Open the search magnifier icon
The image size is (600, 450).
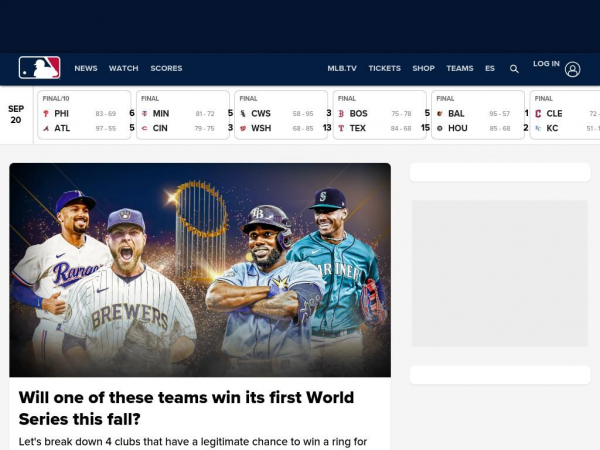514,69
